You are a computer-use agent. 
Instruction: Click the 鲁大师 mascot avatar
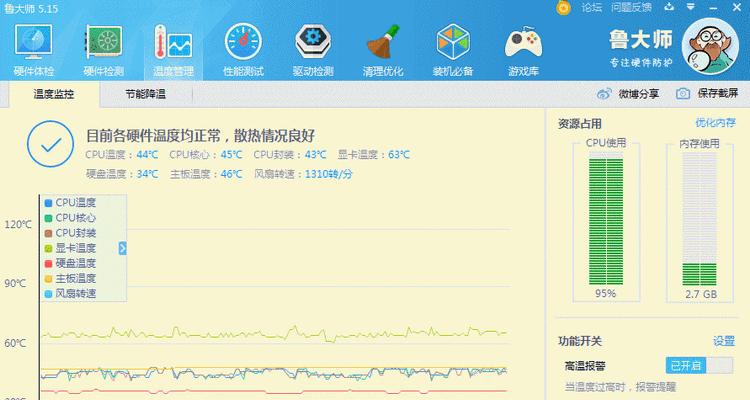click(x=710, y=47)
